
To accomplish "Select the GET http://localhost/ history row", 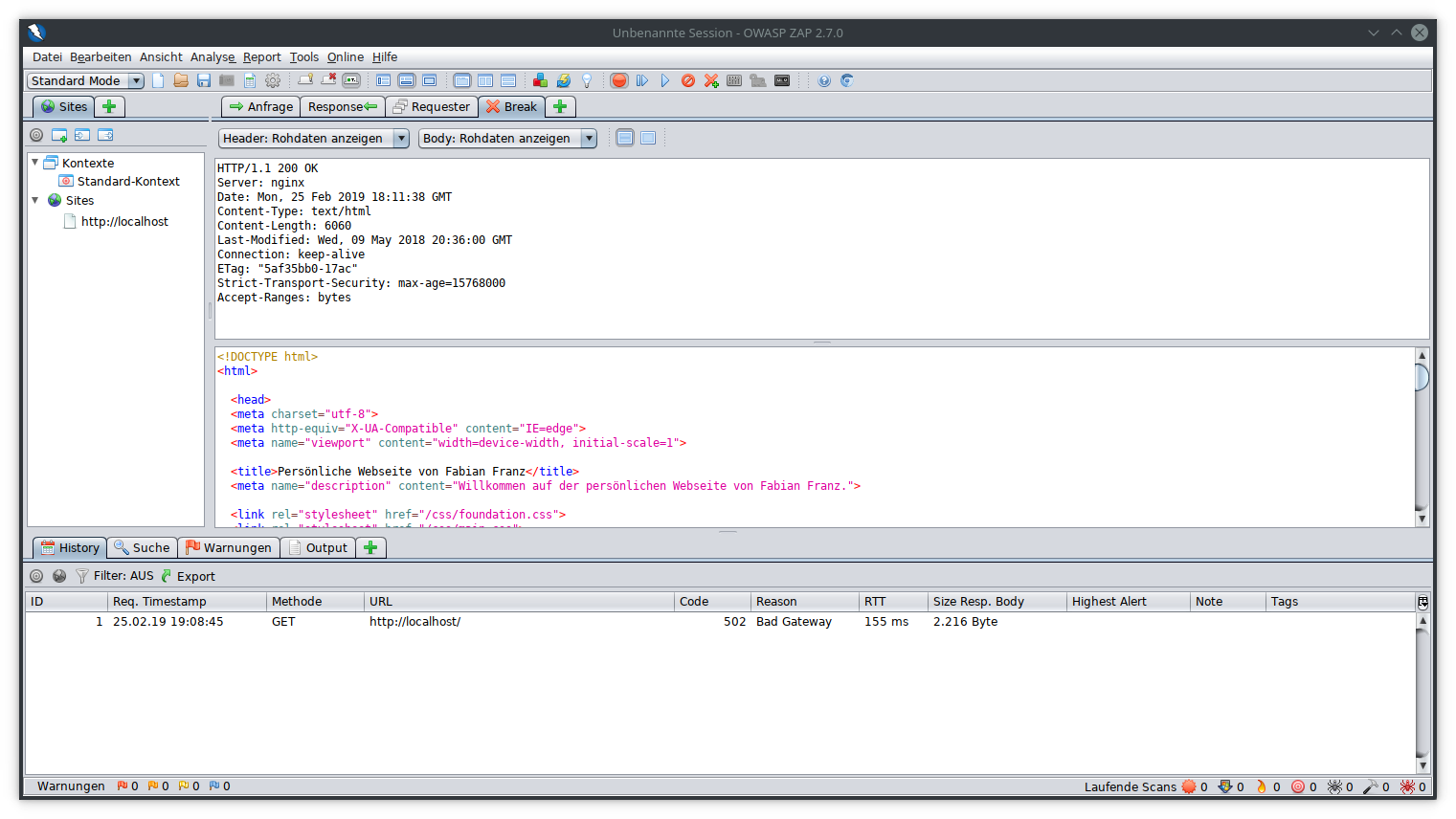I will (x=414, y=621).
